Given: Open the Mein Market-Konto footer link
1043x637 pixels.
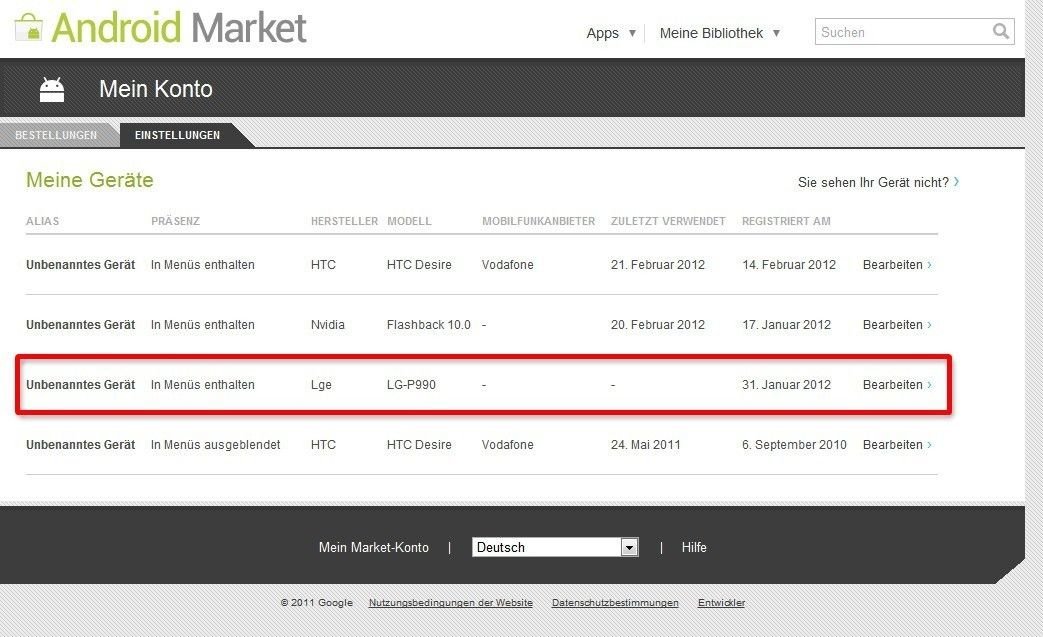Looking at the screenshot, I should coord(374,547).
